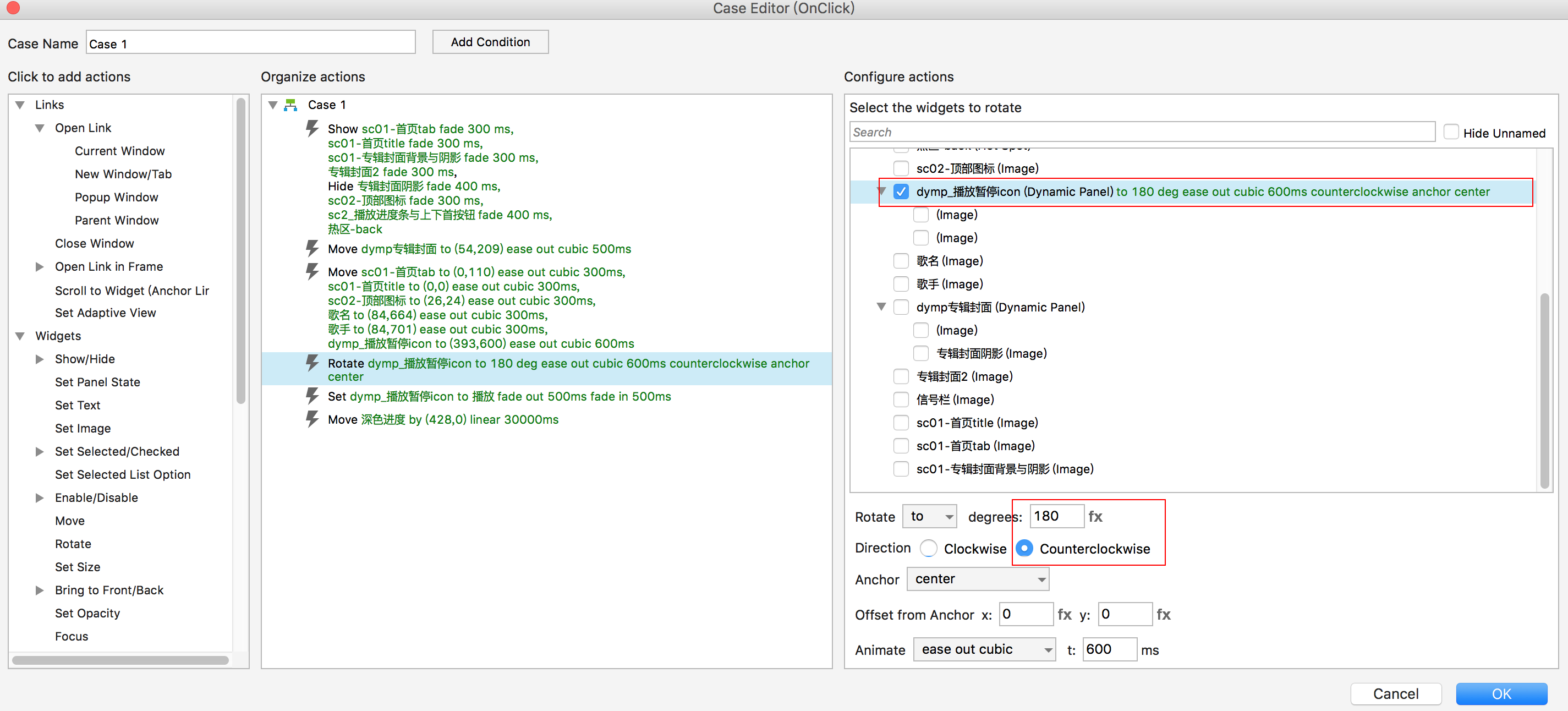Select the Set Opacity action
The height and width of the screenshot is (711, 1568).
click(x=87, y=613)
